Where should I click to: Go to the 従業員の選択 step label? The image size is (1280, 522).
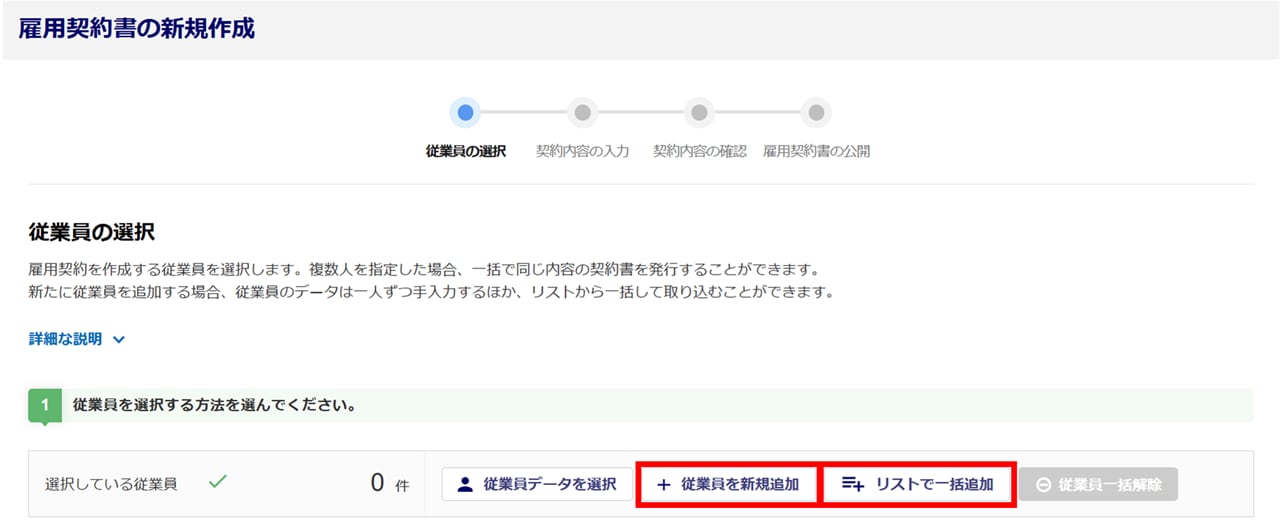pos(465,152)
